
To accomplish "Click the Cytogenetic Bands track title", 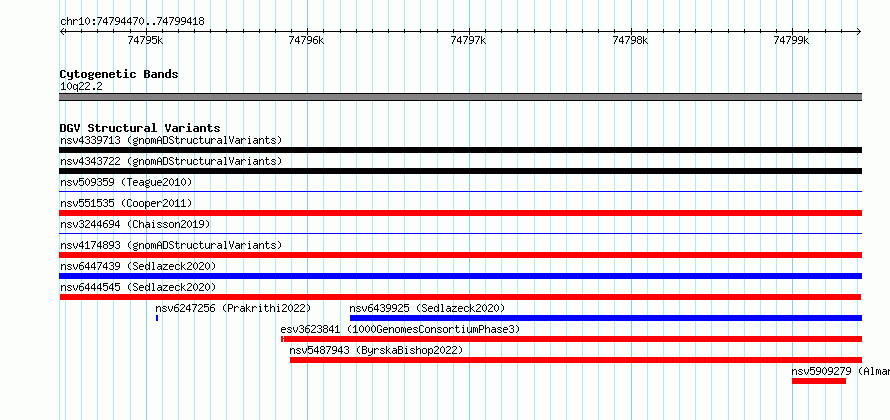I will click(119, 74).
